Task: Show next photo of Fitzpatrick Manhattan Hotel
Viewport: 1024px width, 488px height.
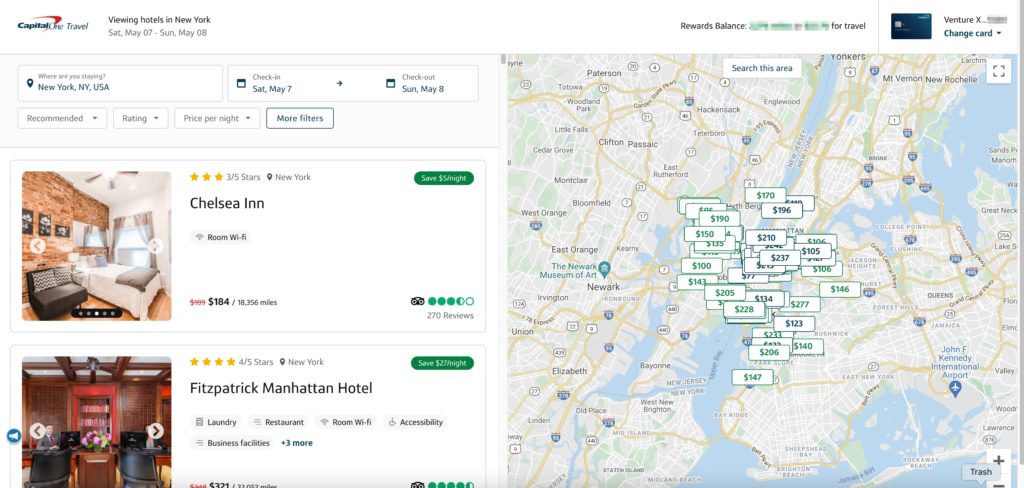Action: [x=155, y=431]
